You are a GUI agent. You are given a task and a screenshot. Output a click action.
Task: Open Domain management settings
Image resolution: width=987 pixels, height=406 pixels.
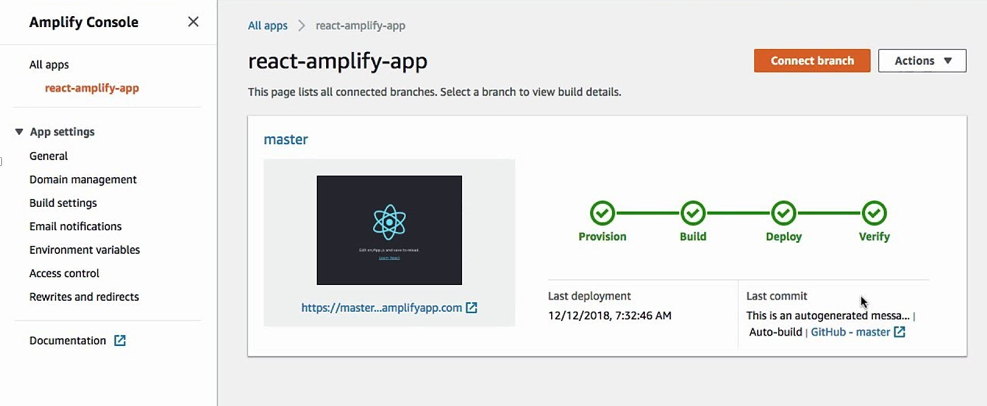(83, 179)
